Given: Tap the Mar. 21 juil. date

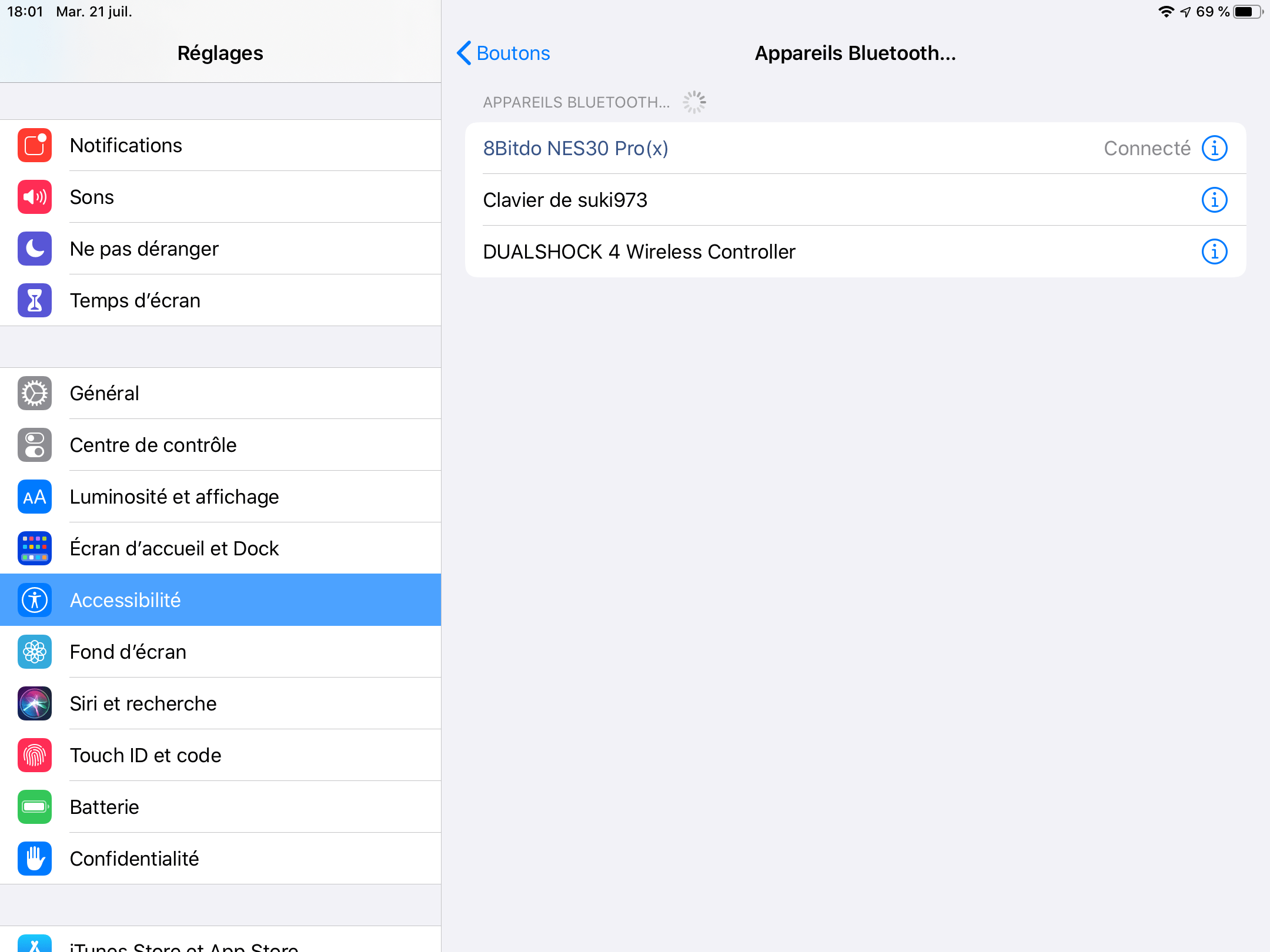Looking at the screenshot, I should click(94, 12).
